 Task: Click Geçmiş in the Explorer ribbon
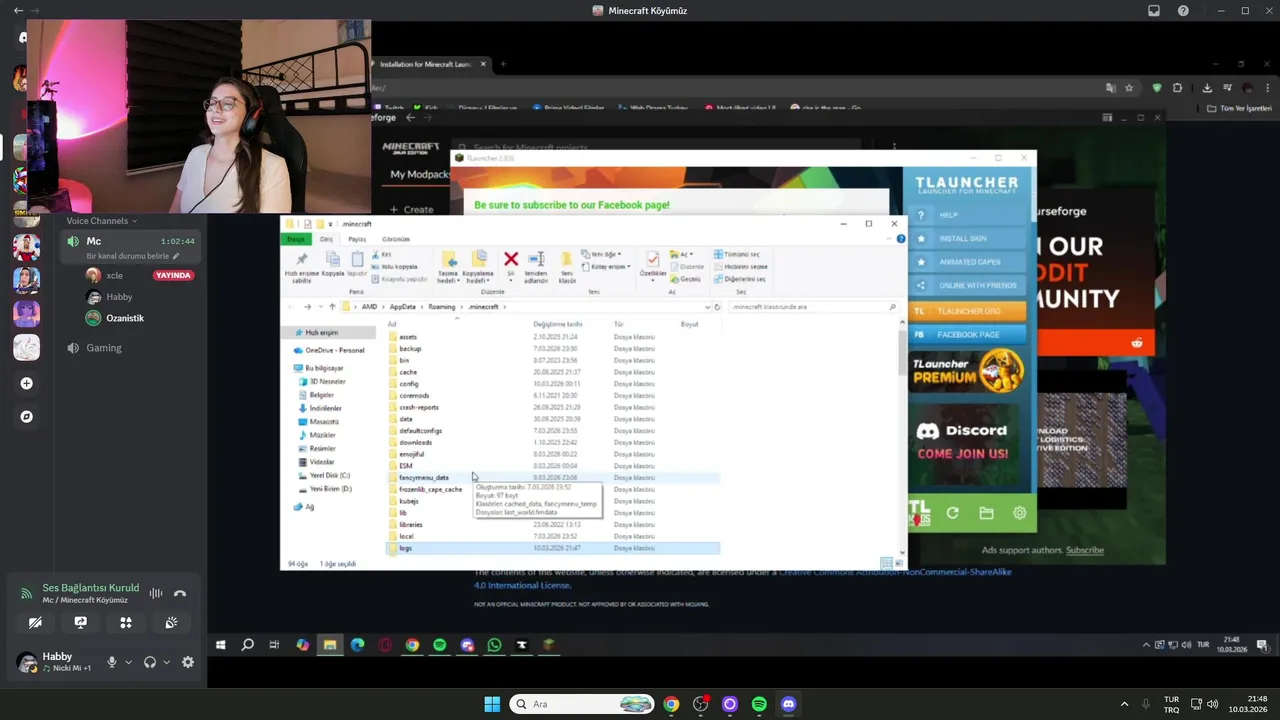(686, 279)
